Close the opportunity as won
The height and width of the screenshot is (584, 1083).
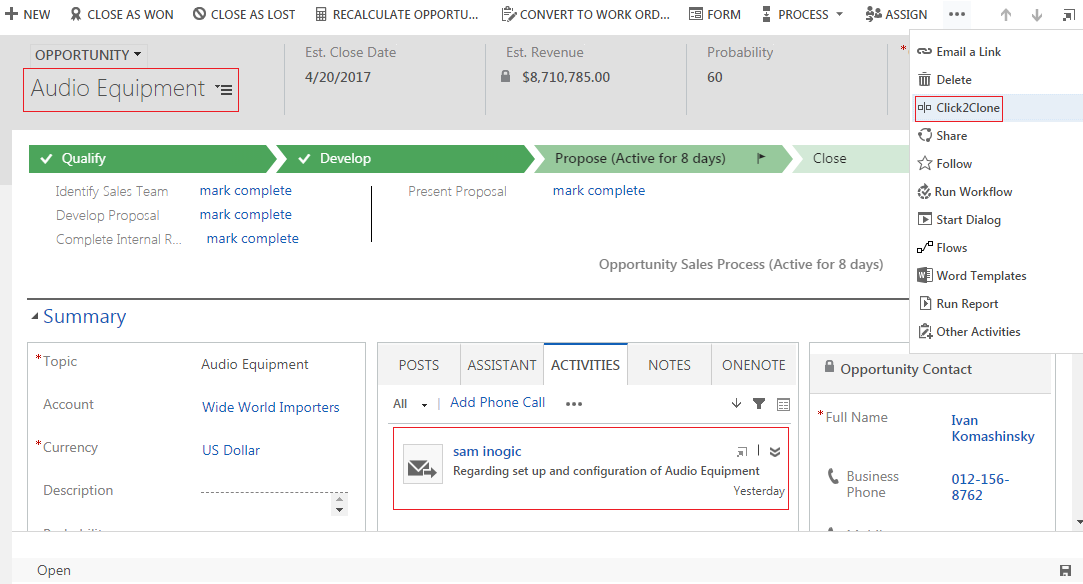[x=122, y=14]
